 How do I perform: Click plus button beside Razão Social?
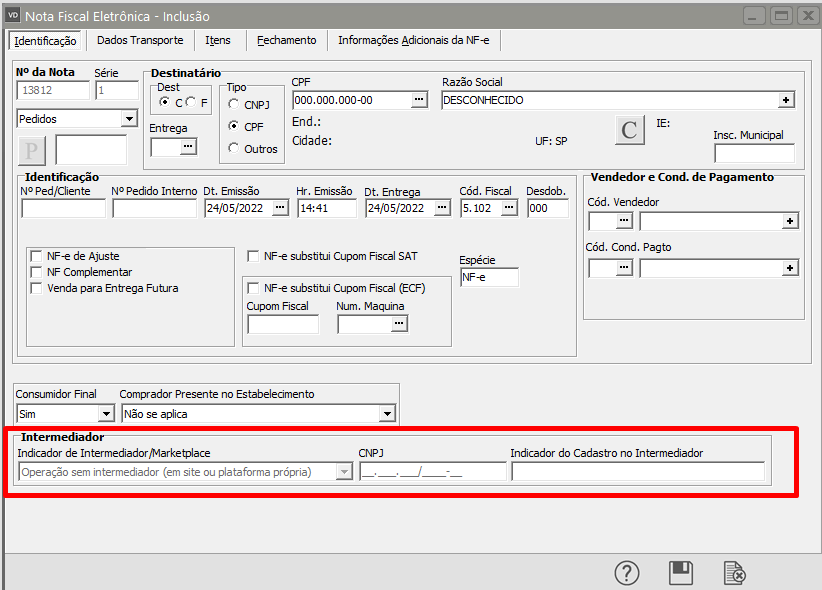tap(786, 100)
